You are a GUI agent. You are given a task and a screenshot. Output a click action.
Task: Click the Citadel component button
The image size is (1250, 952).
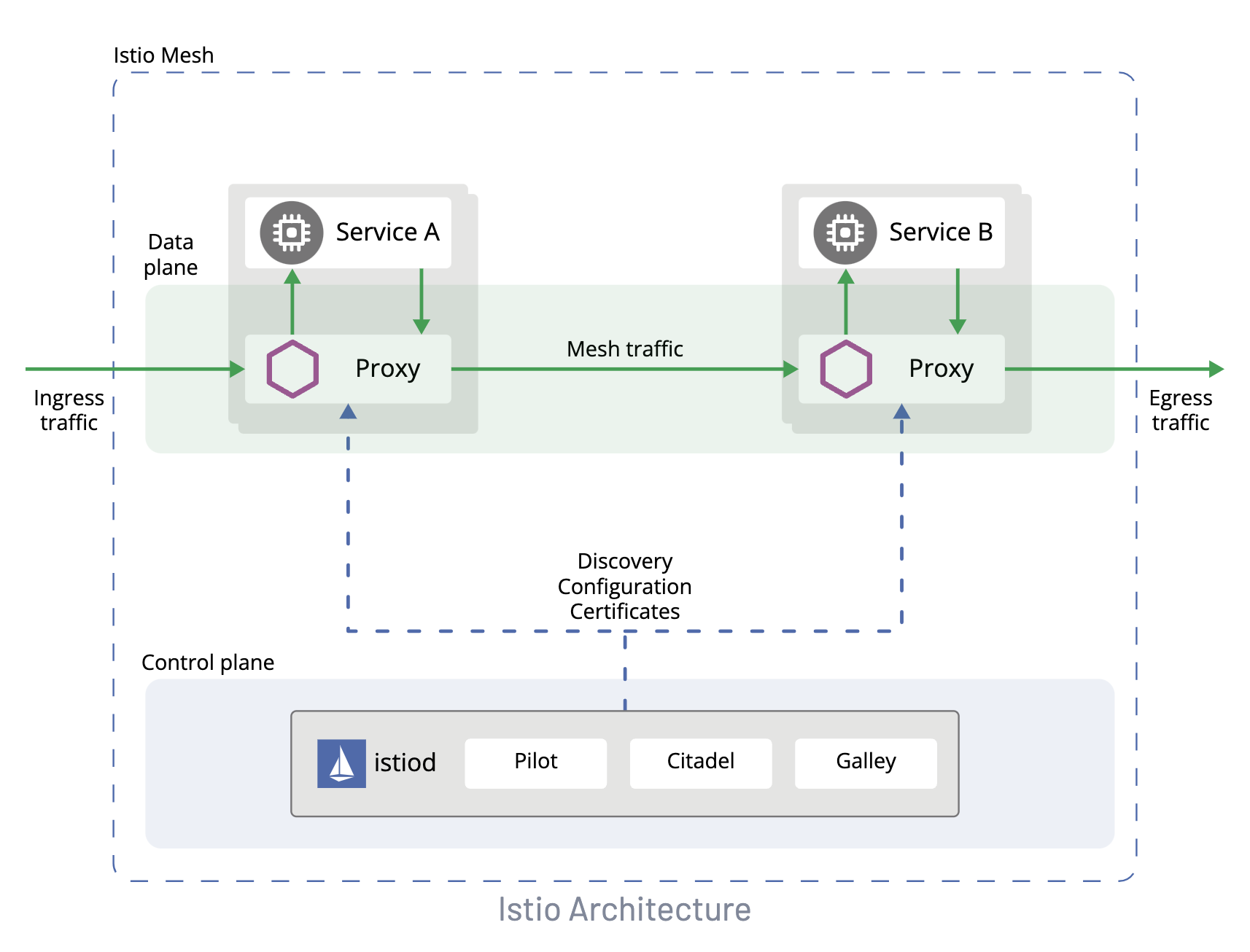click(x=700, y=762)
